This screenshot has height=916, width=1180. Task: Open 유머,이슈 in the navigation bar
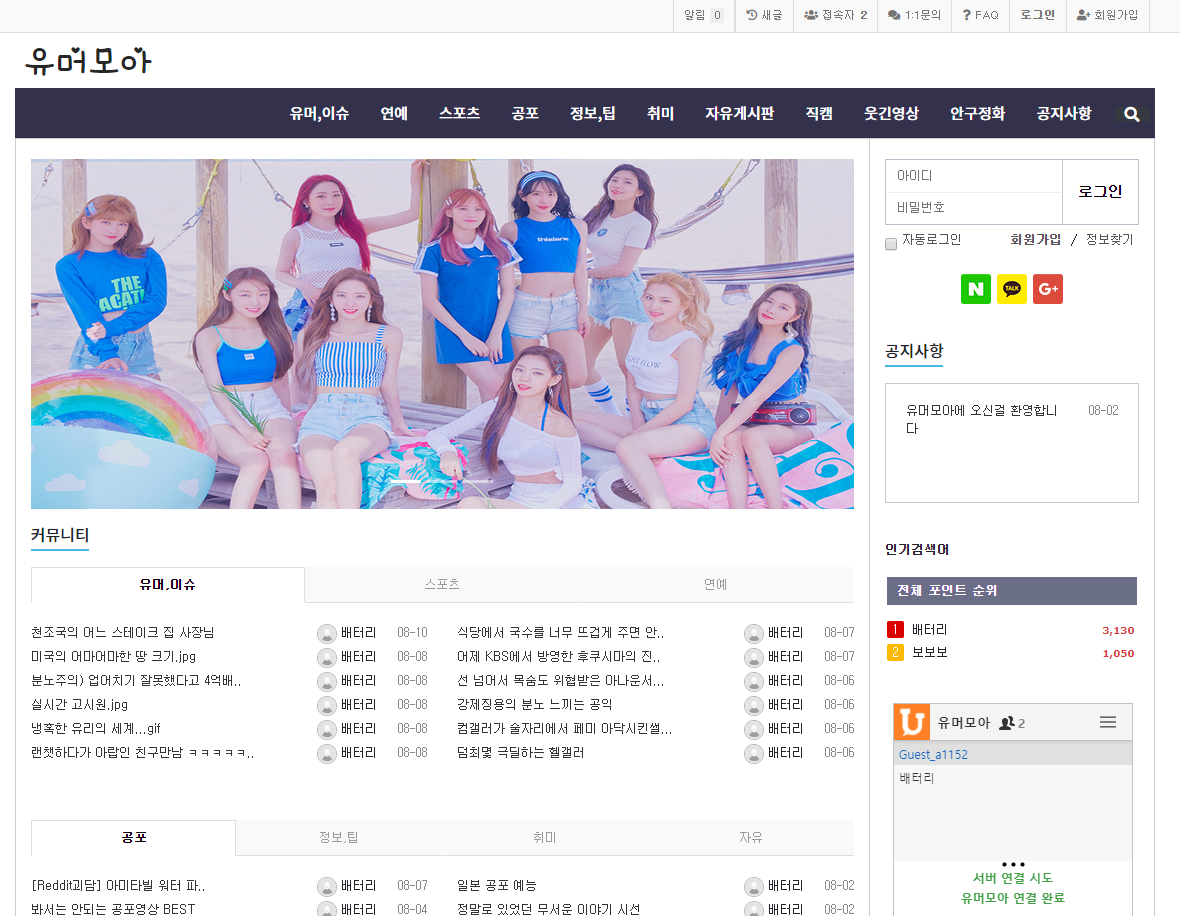[x=319, y=114]
